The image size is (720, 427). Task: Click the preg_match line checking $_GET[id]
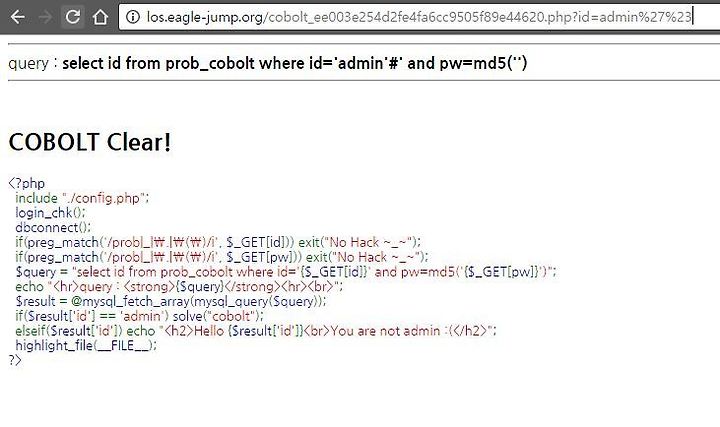(x=218, y=242)
